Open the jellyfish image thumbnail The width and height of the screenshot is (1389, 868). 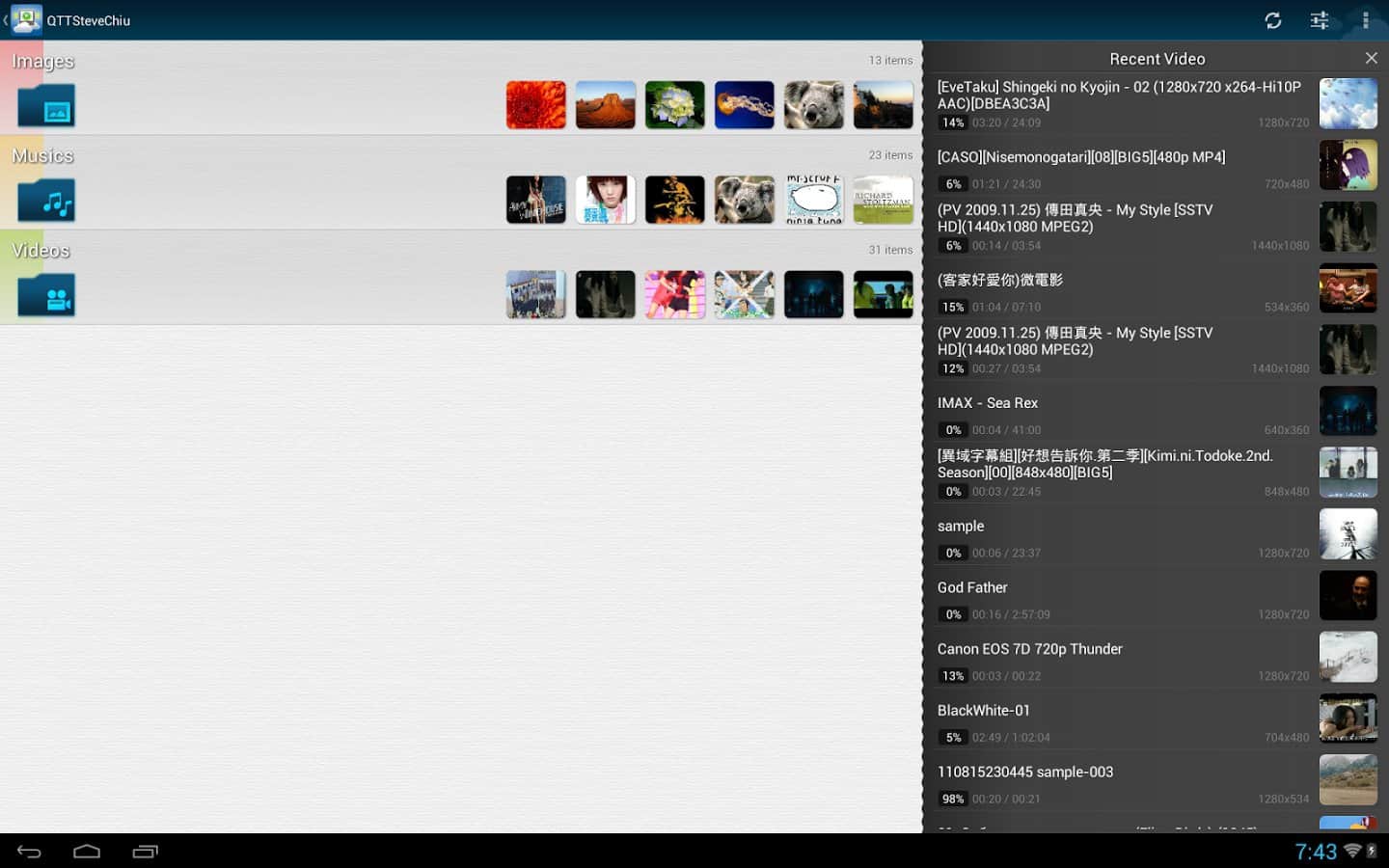[745, 105]
